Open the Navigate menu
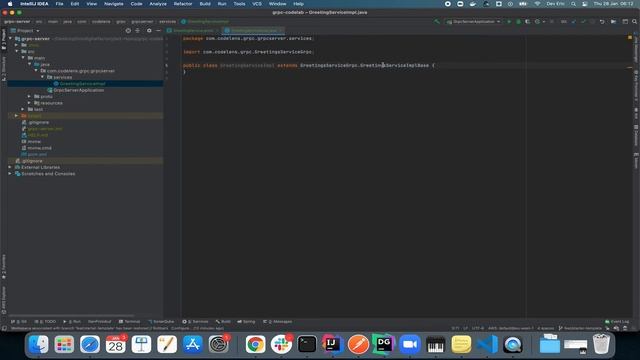The image size is (640, 360). coord(113,4)
